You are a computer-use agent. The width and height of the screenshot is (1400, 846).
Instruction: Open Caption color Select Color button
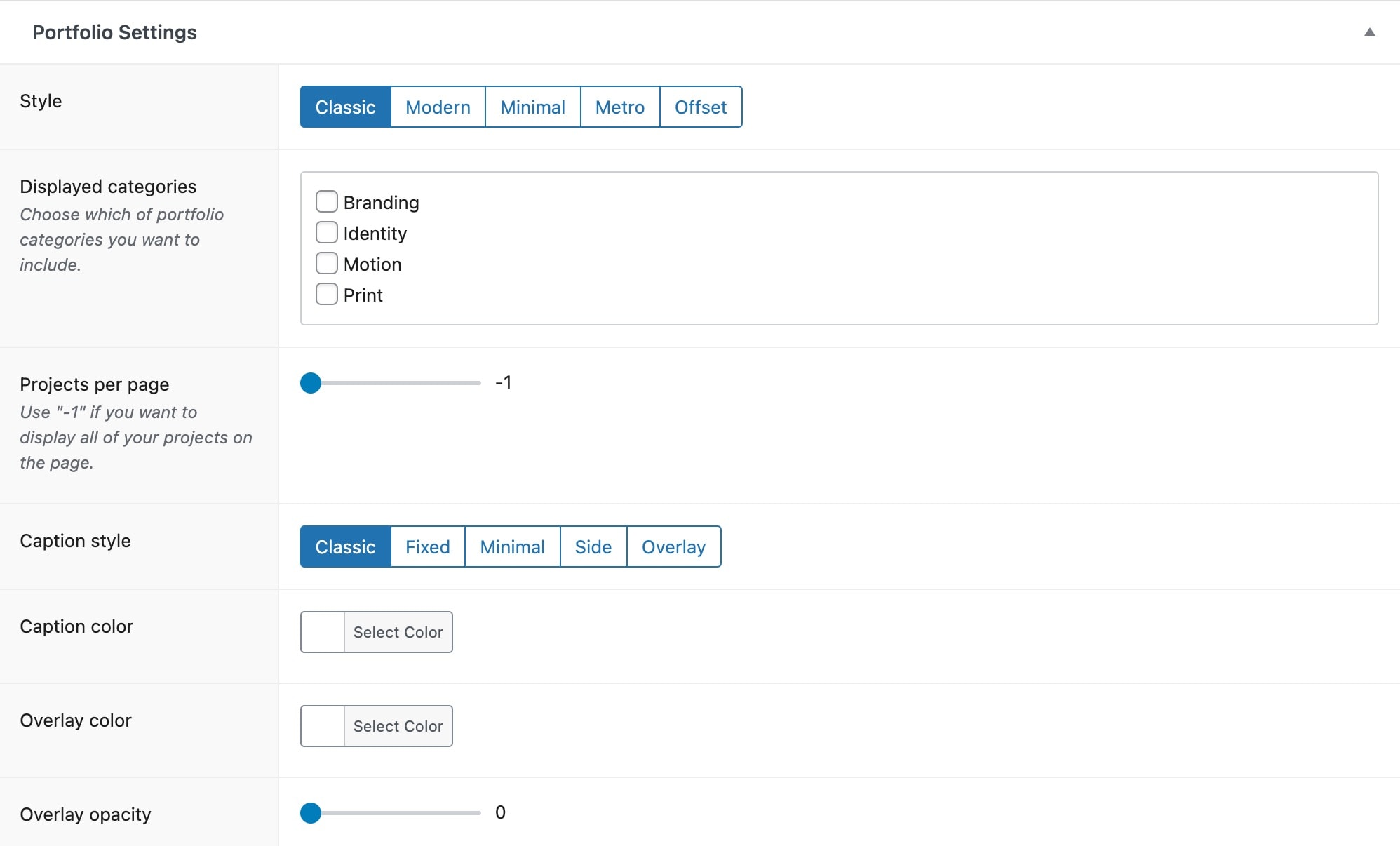(x=398, y=632)
